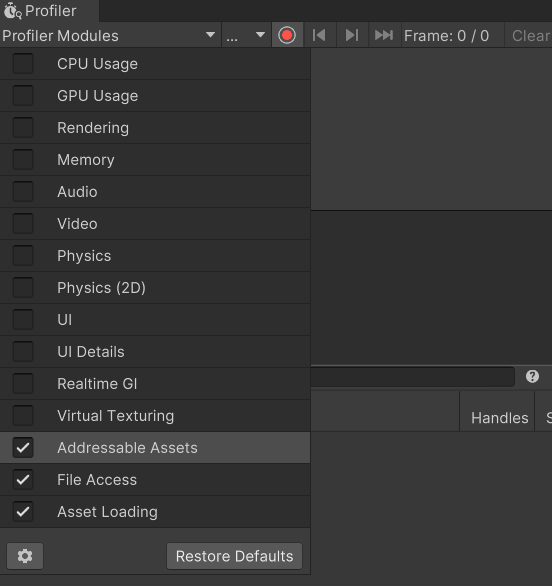Clear the captured frames
Screen dimensions: 552x586
[530, 36]
